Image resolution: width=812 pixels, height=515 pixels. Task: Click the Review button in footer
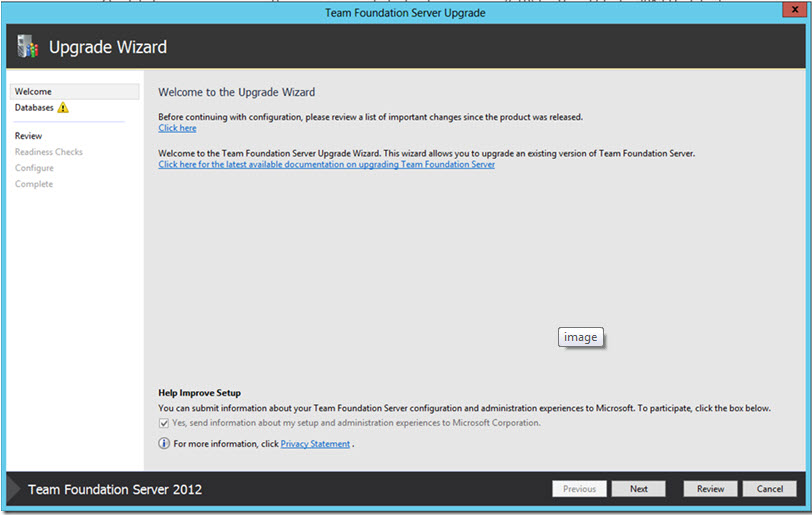pyautogui.click(x=710, y=489)
